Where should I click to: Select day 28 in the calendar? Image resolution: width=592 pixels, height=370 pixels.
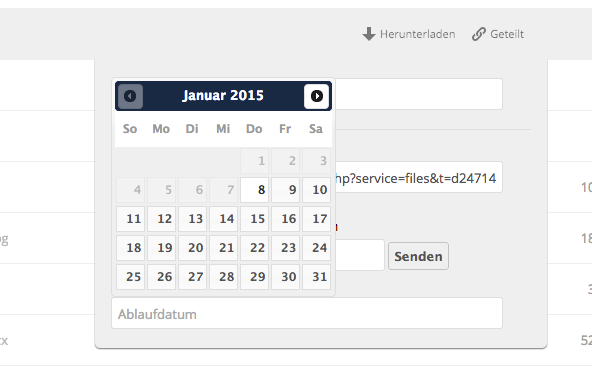point(224,277)
